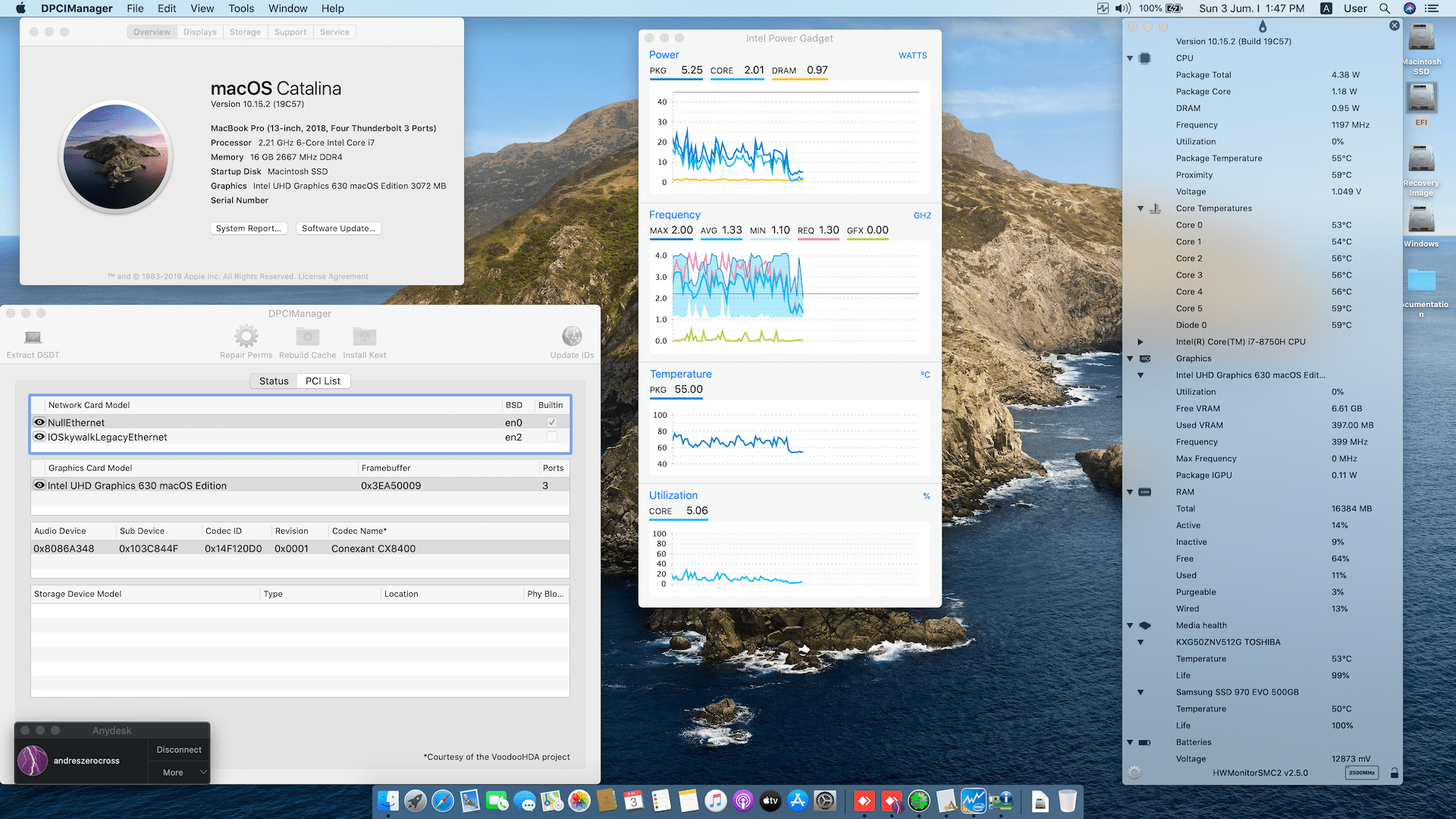Click the Update IDs globe icon
Viewport: 1456px width, 819px height.
coord(572,336)
